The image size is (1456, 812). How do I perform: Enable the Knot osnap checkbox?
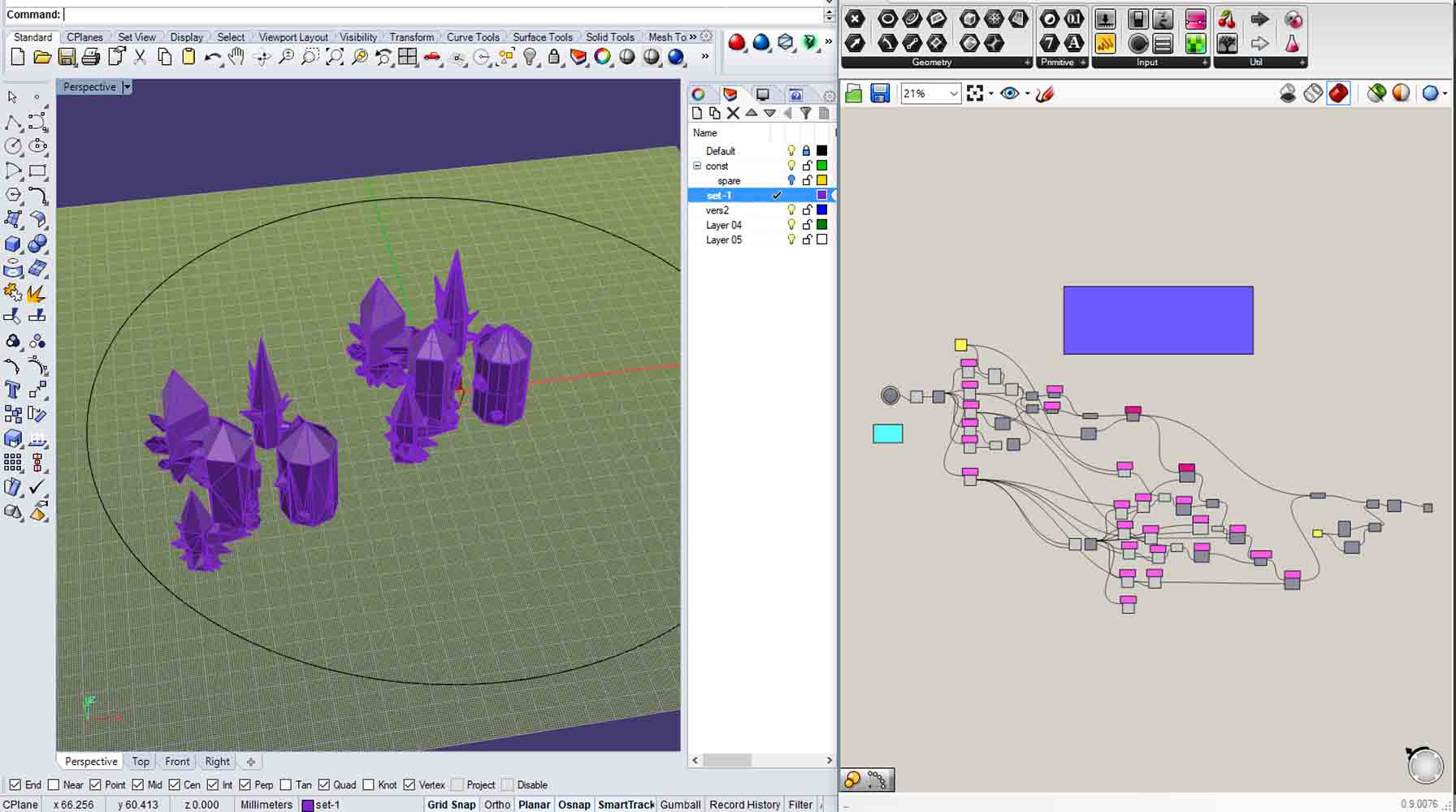368,784
